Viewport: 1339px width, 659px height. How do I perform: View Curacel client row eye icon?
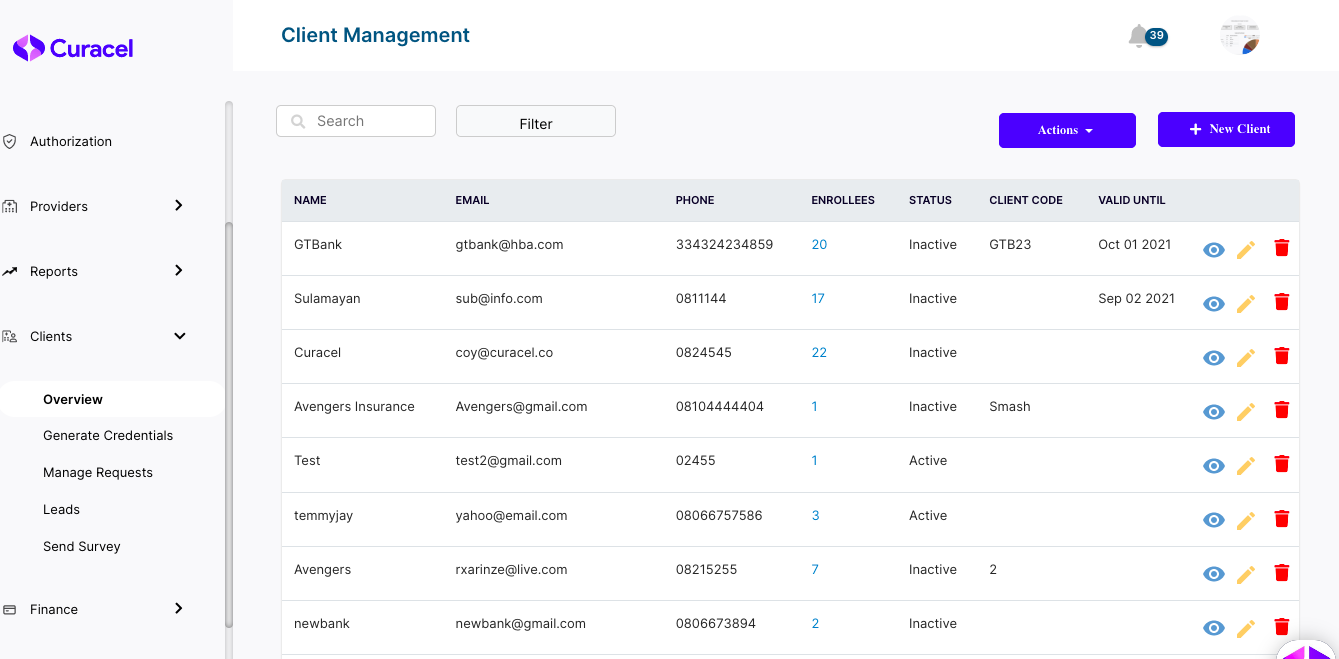pos(1214,358)
